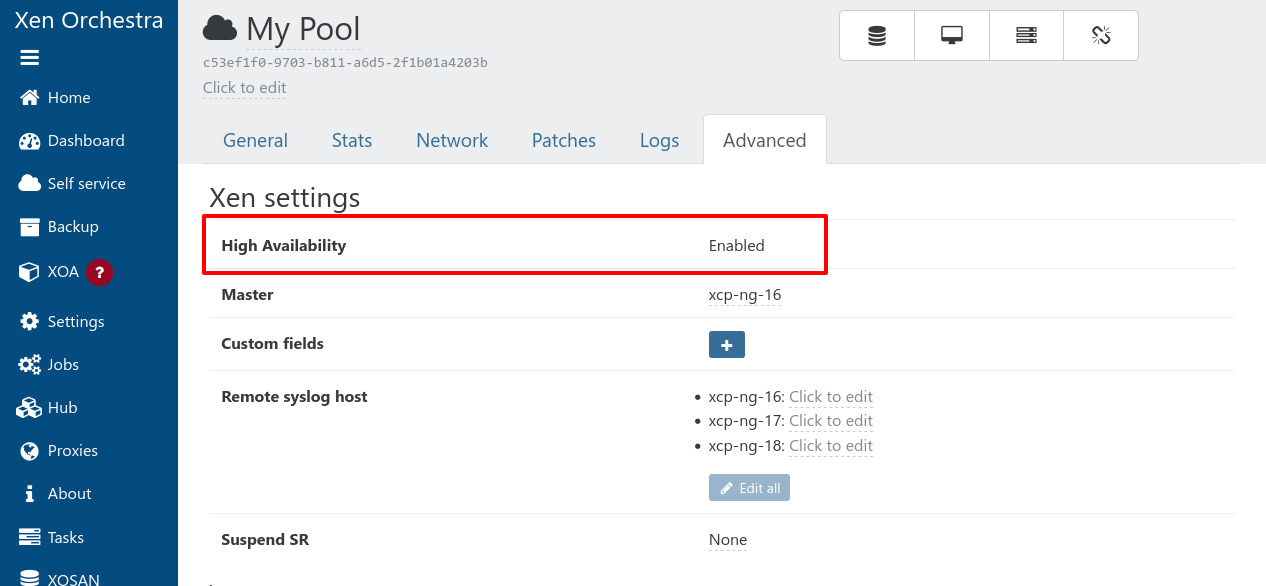Click the Hub cubes icon

pos(29,408)
